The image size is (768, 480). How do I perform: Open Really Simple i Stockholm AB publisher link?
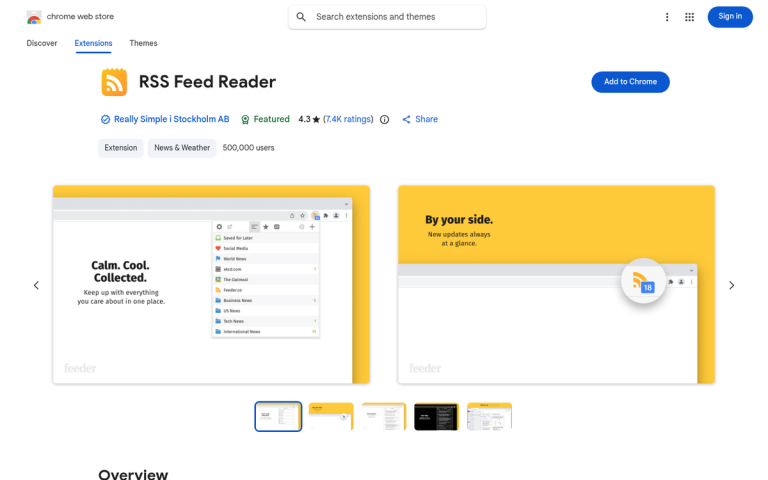pyautogui.click(x=171, y=119)
